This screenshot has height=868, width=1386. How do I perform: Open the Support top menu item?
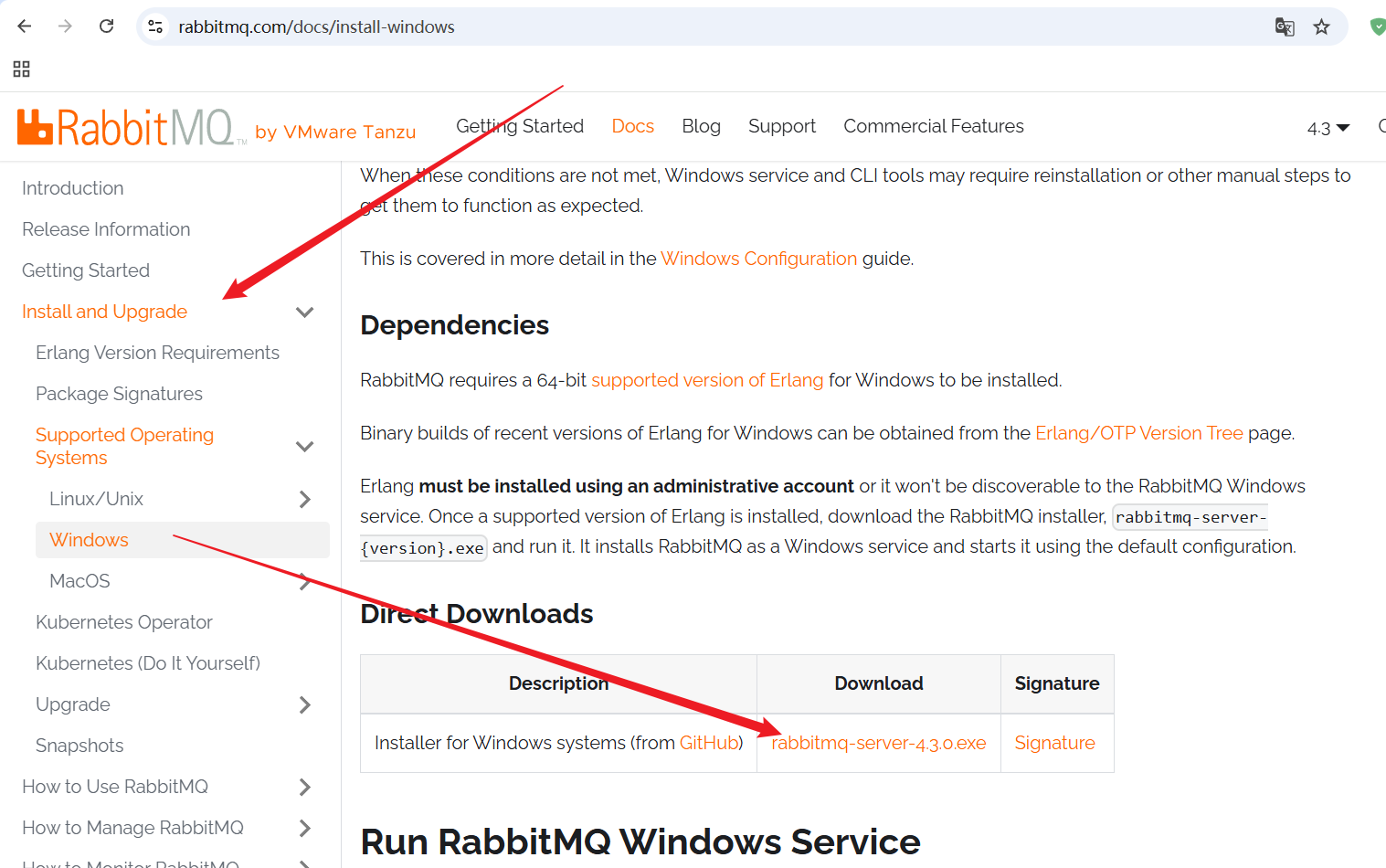(x=782, y=126)
